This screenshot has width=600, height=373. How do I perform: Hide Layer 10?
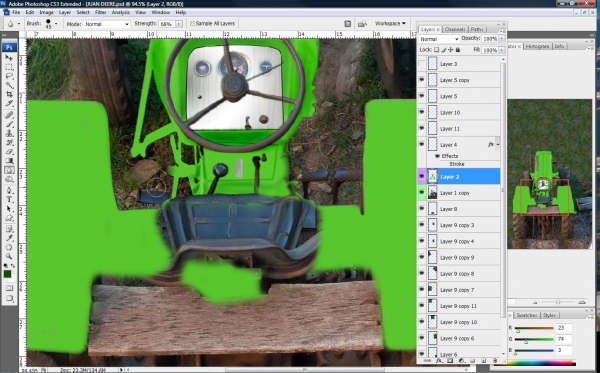(x=421, y=112)
